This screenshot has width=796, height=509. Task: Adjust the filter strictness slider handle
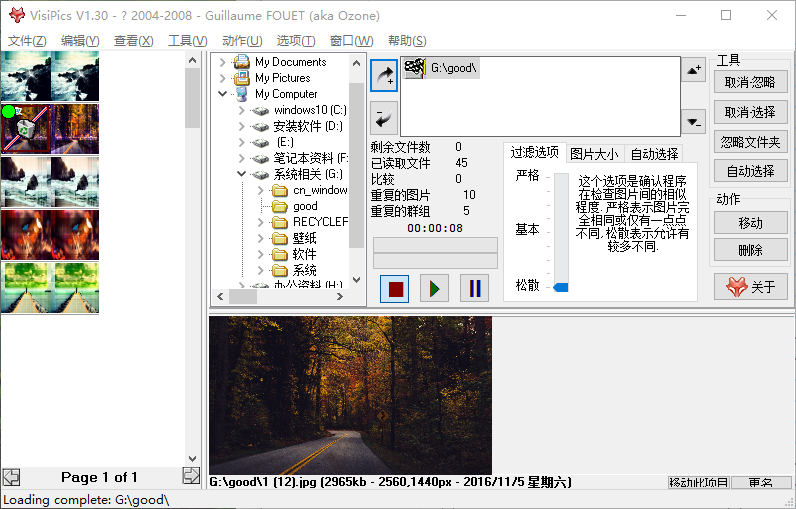(x=560, y=287)
